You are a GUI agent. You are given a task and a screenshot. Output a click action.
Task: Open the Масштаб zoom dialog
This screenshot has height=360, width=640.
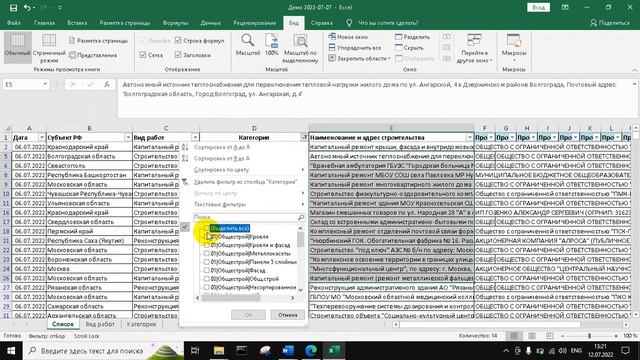pos(247,45)
